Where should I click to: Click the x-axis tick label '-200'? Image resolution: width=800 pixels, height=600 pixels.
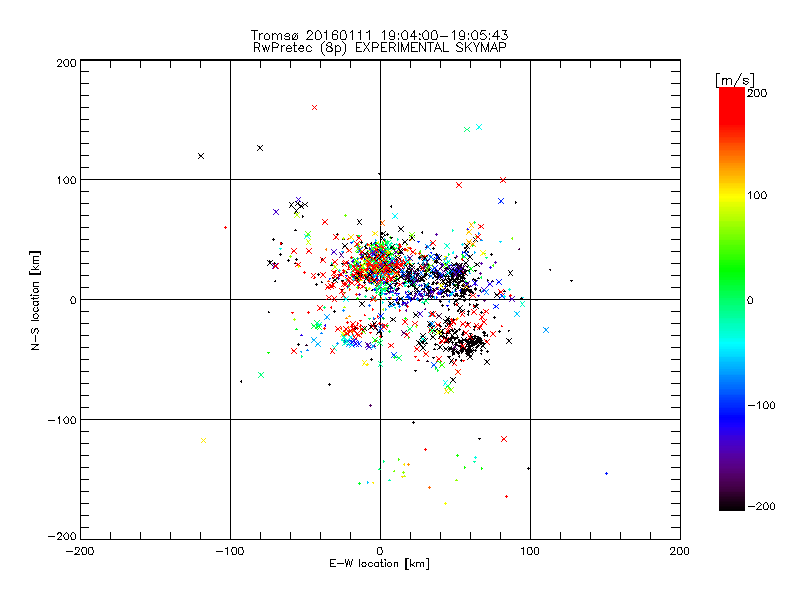(80, 551)
